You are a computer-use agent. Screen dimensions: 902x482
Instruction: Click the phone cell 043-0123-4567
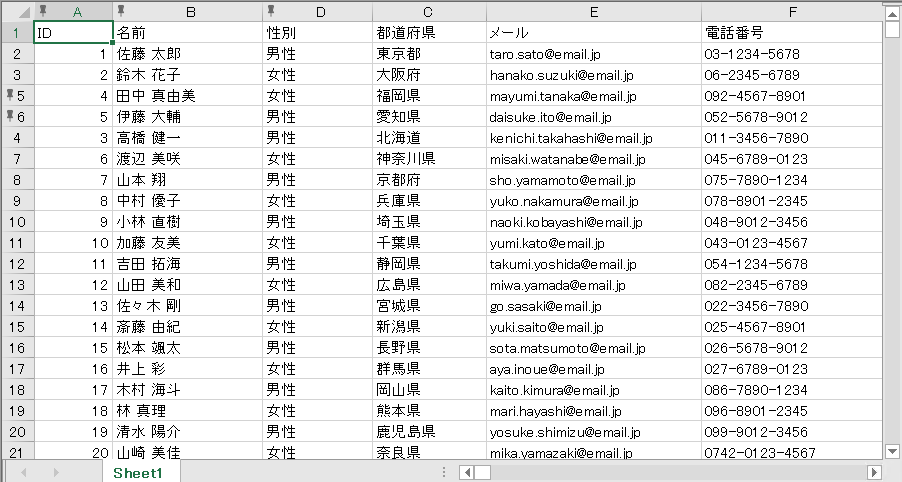(792, 243)
